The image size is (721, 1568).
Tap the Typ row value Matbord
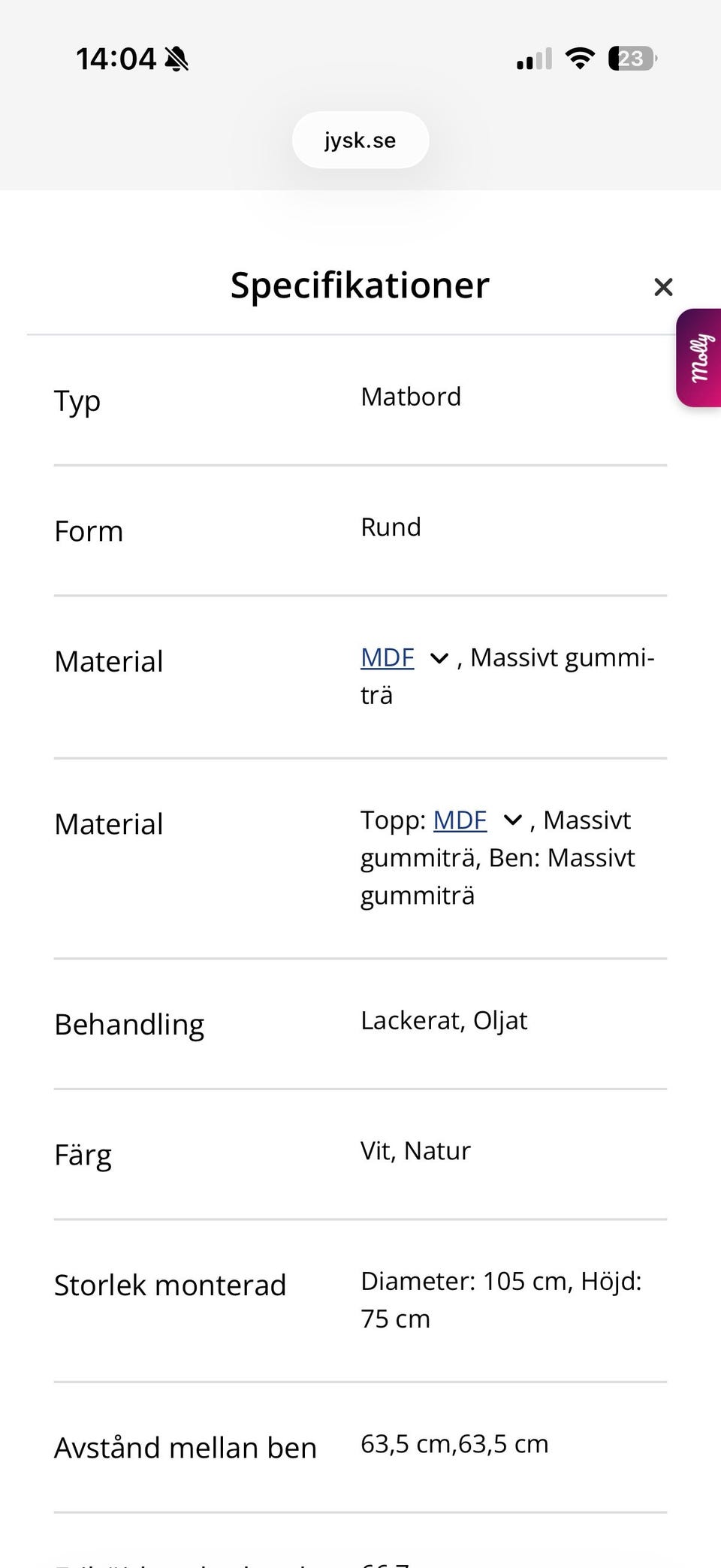coord(411,397)
